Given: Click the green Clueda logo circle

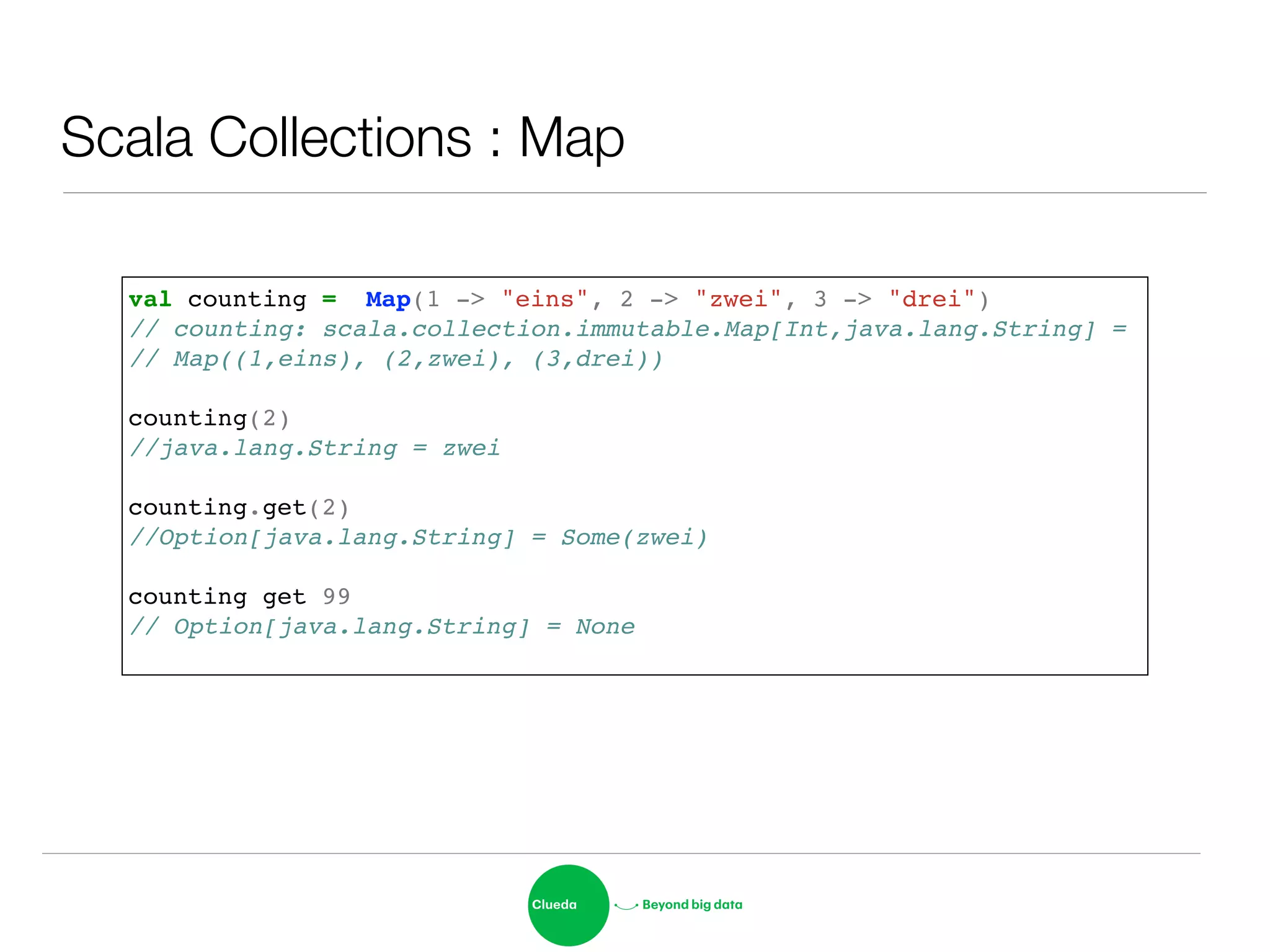Looking at the screenshot, I should [569, 905].
